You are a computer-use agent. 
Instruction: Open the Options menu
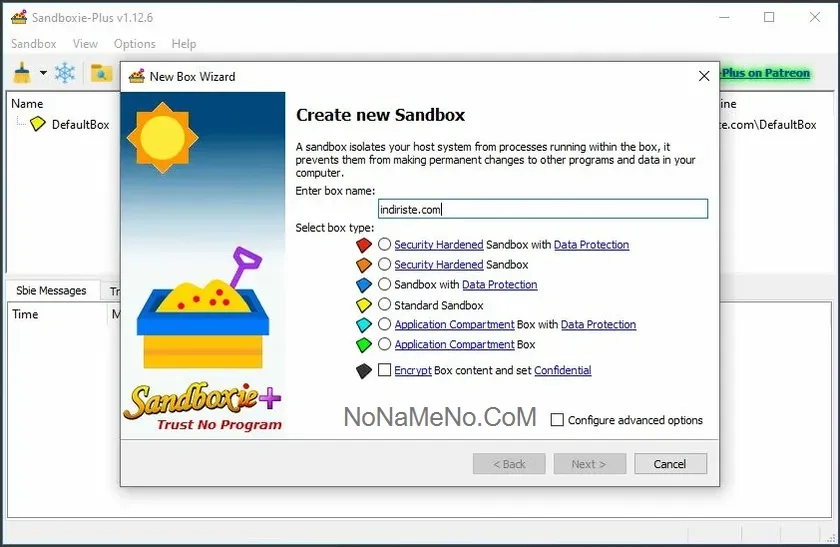134,44
